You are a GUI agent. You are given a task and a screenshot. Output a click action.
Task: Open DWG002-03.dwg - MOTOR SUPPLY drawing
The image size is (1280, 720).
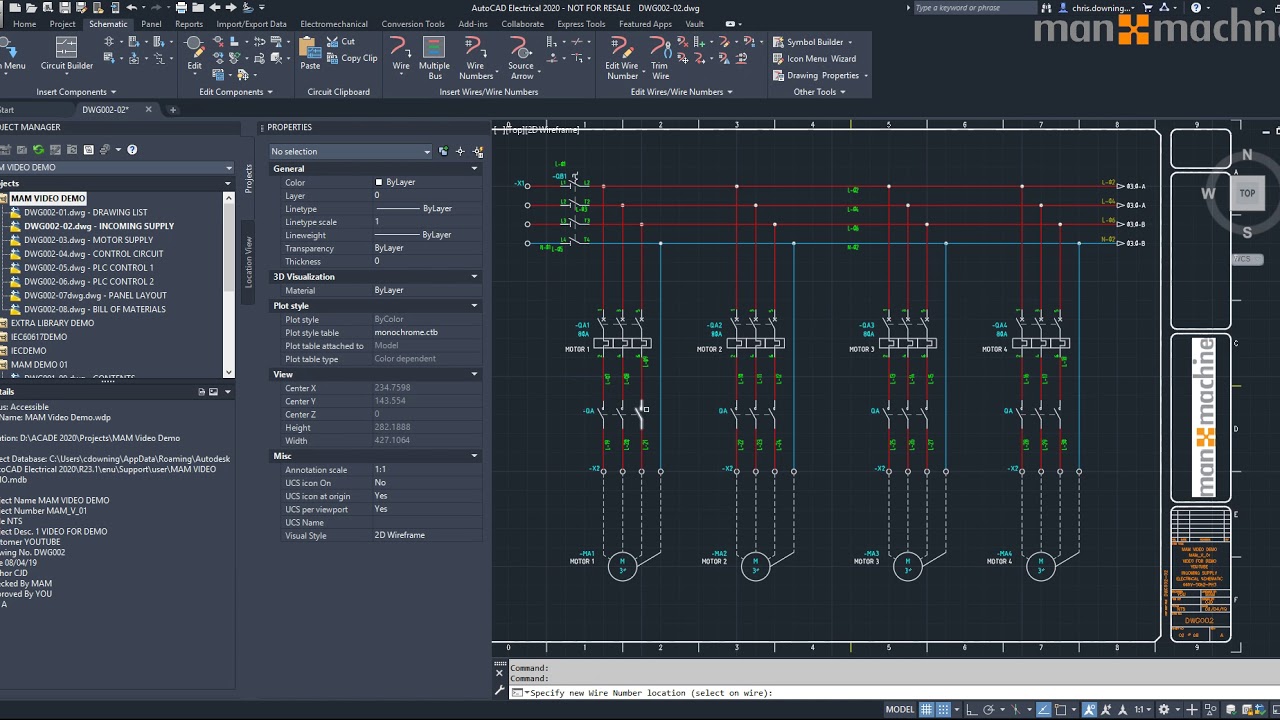click(x=88, y=240)
